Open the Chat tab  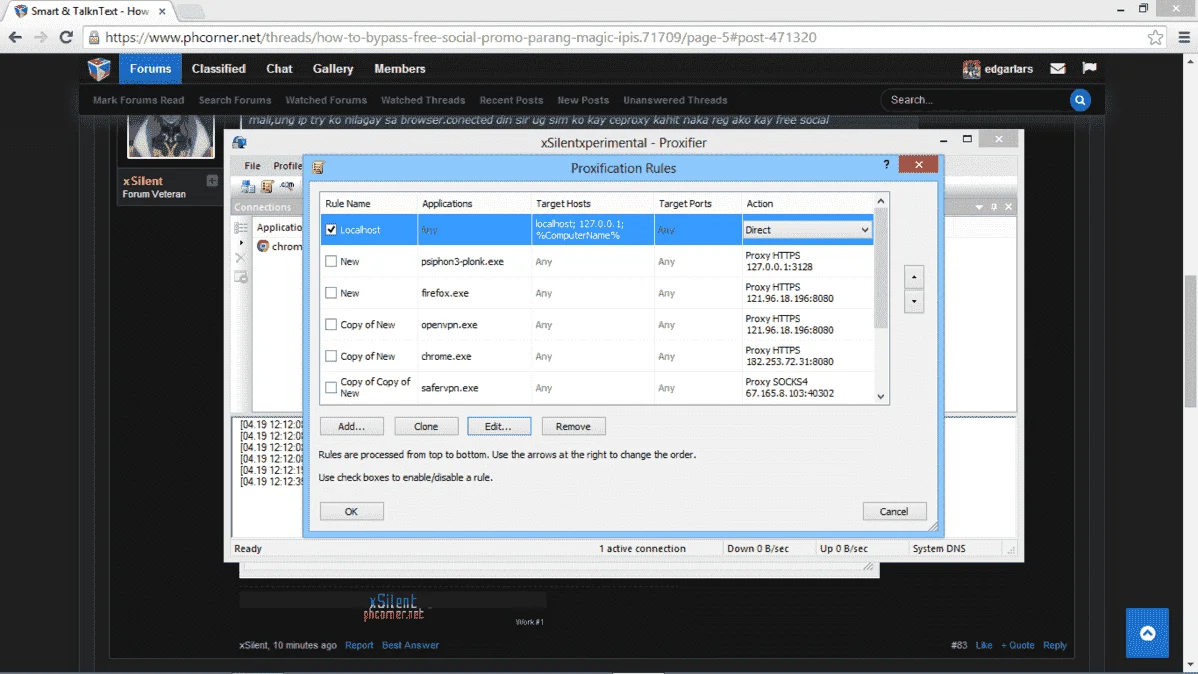click(x=279, y=69)
